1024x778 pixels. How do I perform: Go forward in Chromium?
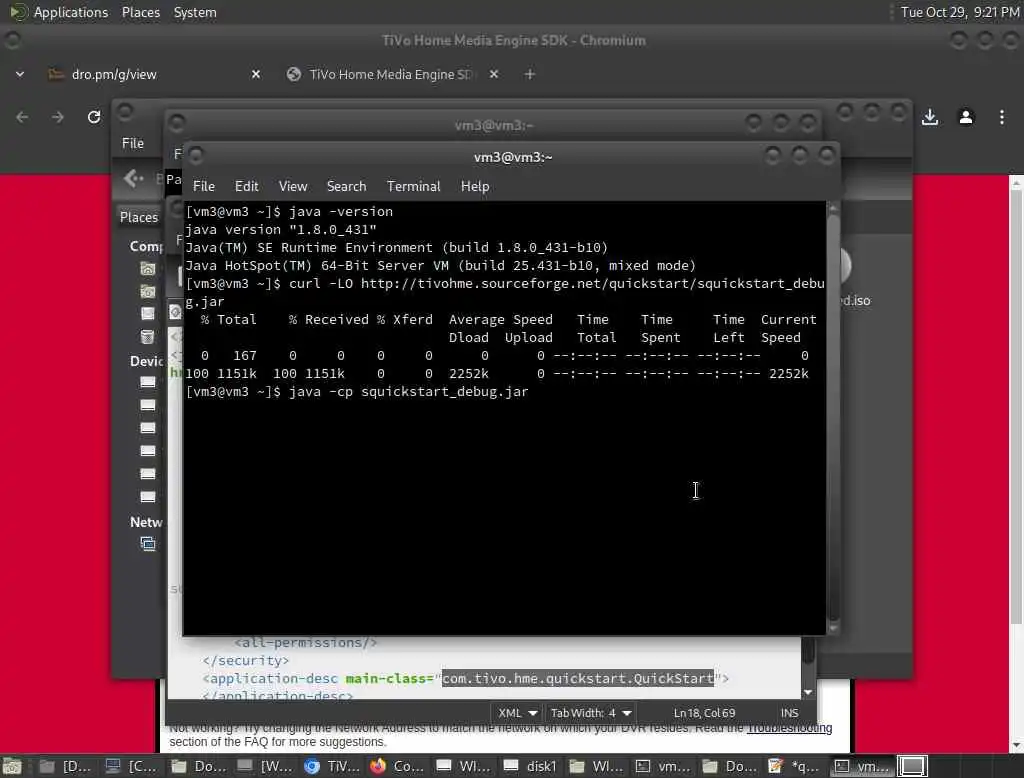pyautogui.click(x=58, y=117)
